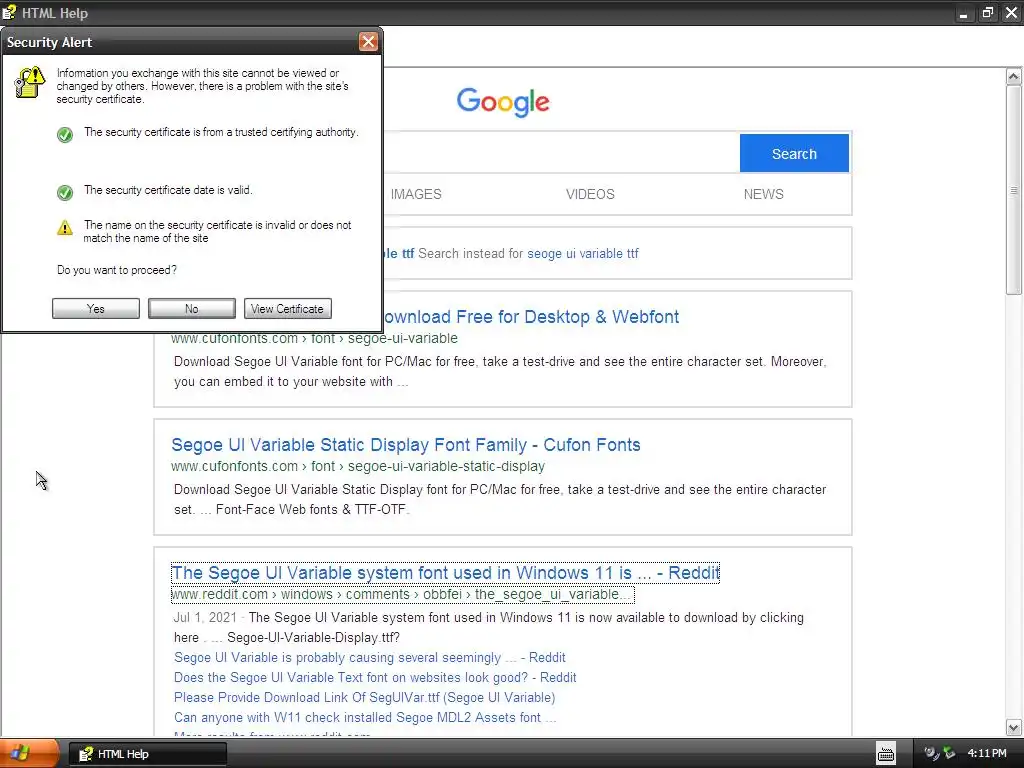Click the 4:11 PM taskbar clock
This screenshot has width=1024, height=768.
[x=987, y=753]
